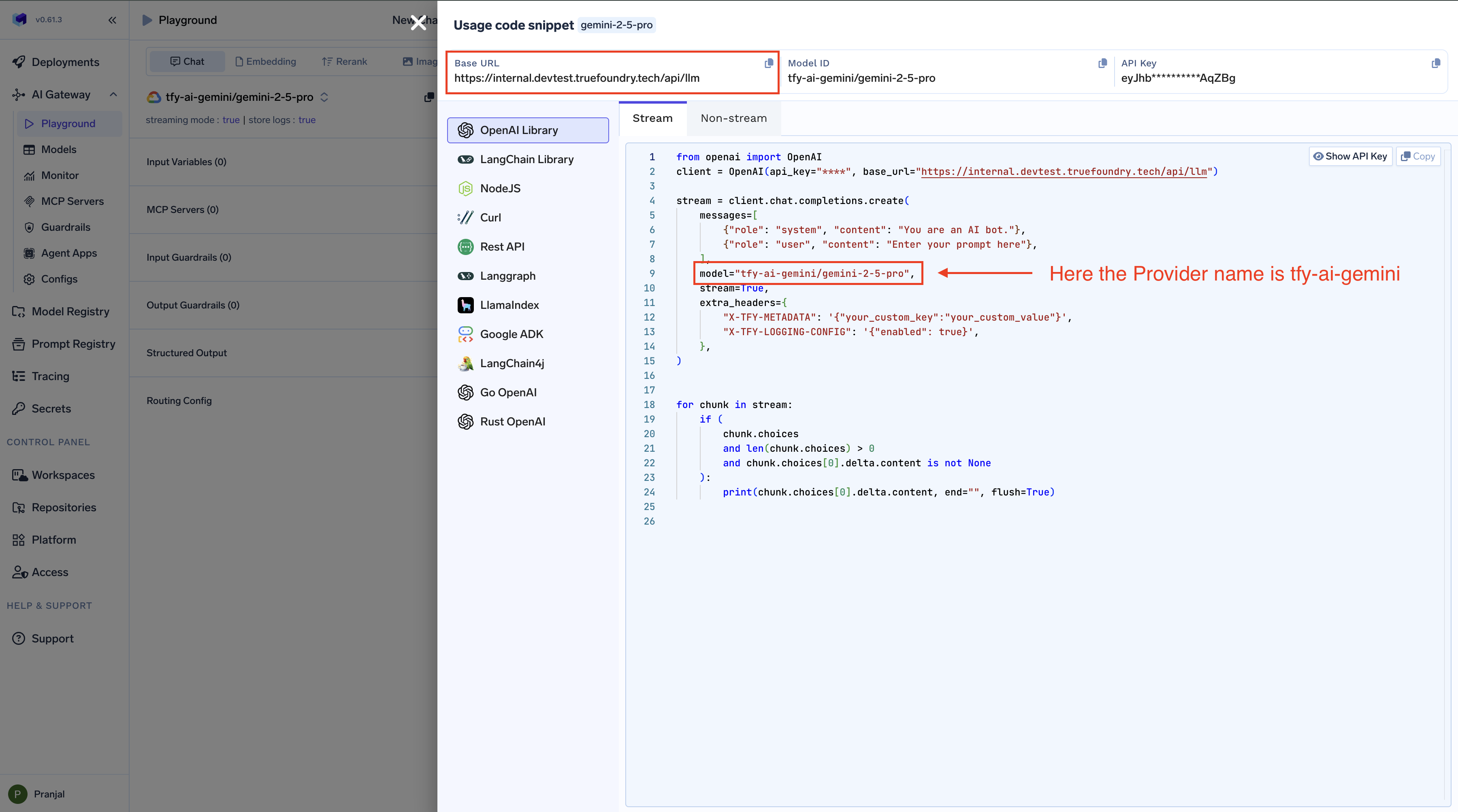The width and height of the screenshot is (1458, 812).
Task: Click the Model ID field text
Action: pyautogui.click(x=861, y=78)
